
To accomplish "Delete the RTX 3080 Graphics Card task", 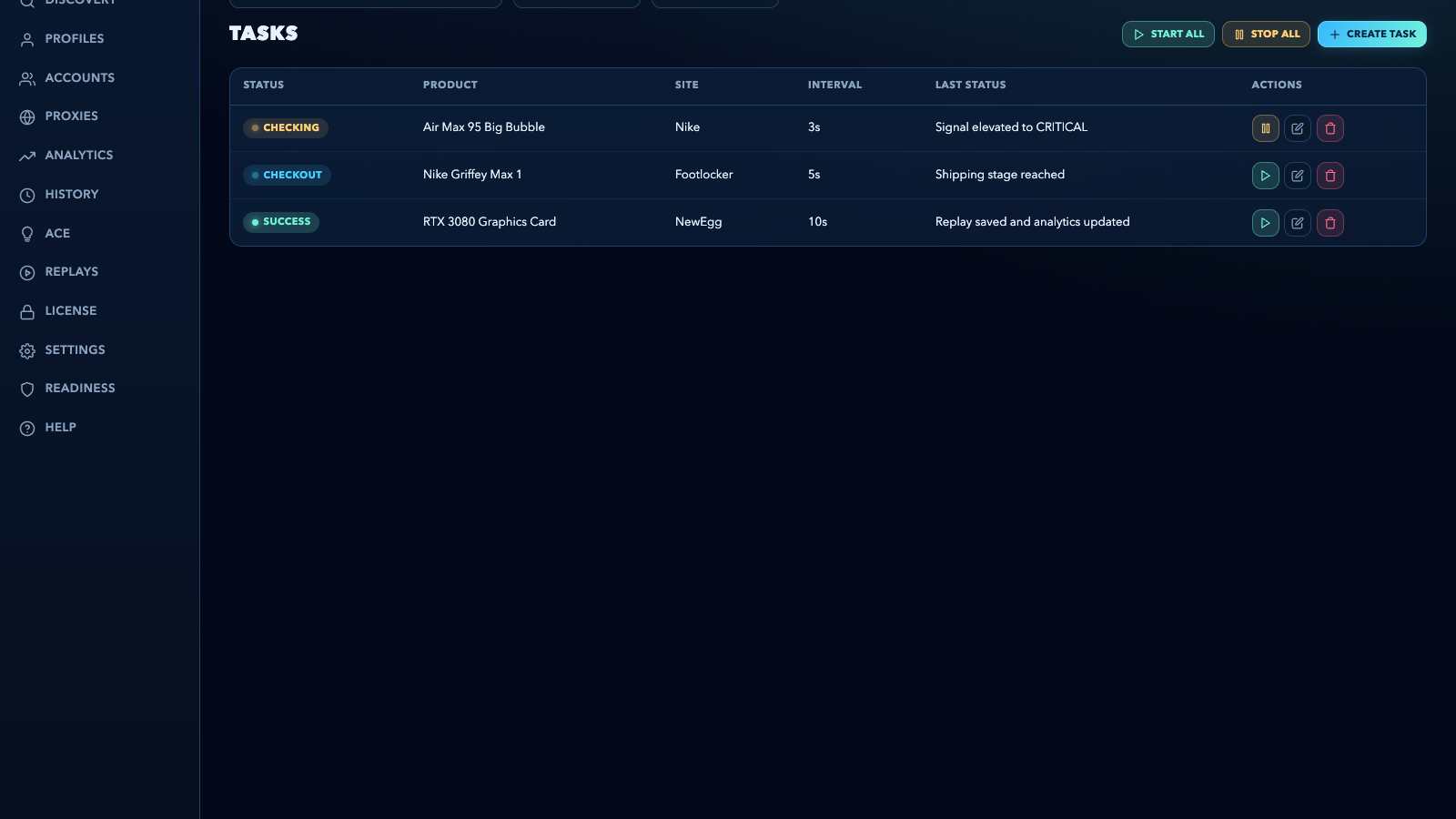I will point(1330,222).
